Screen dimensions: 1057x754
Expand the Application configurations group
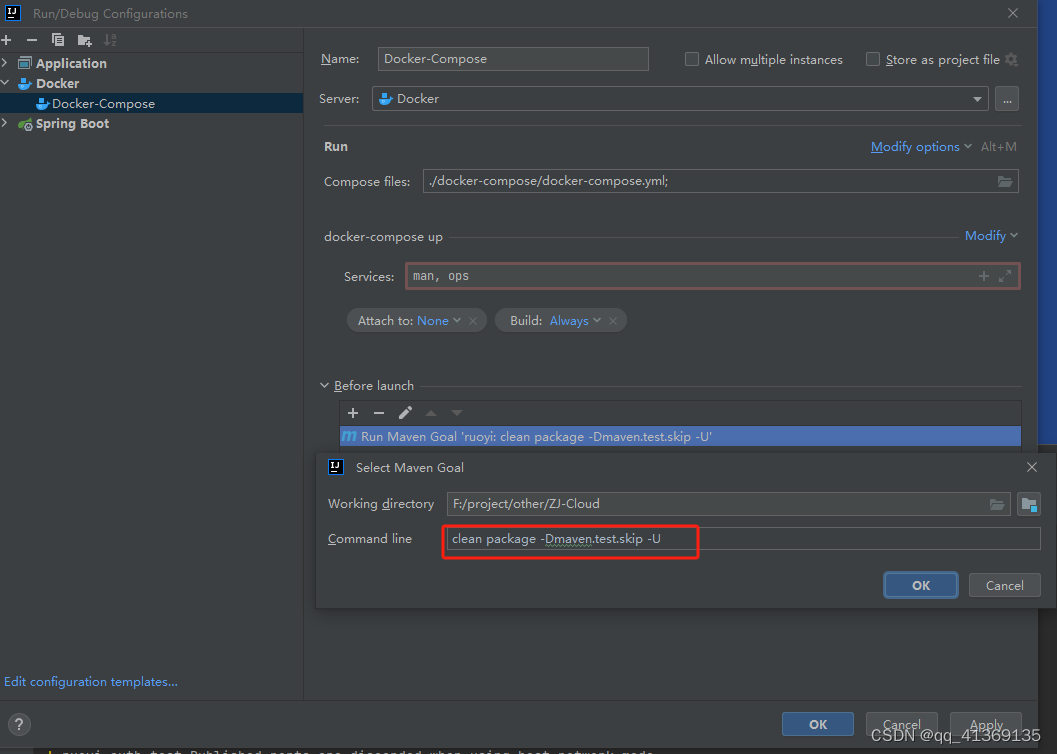(x=7, y=62)
